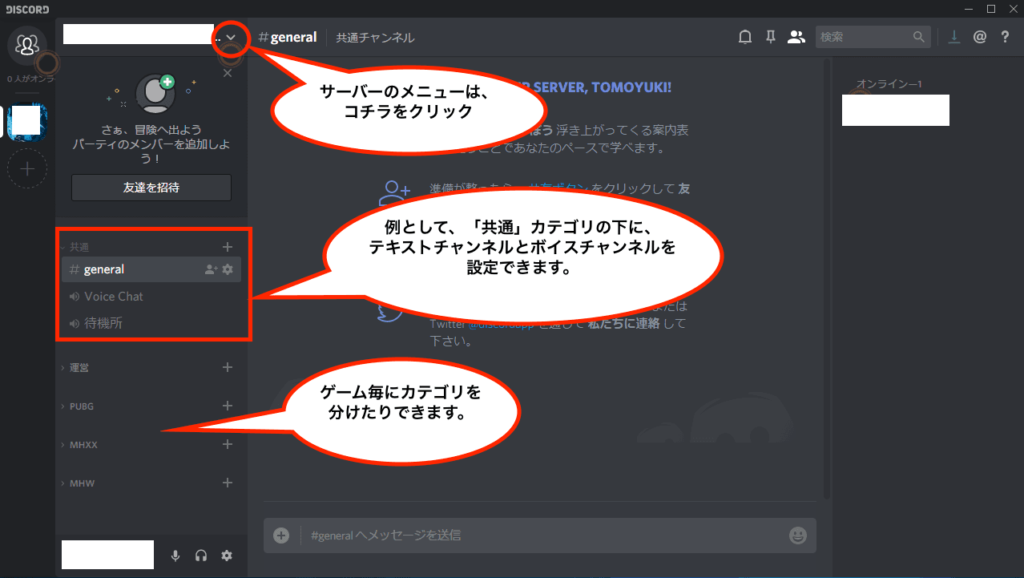This screenshot has height=578, width=1024.
Task: Add a server with the plus button
Action: click(x=27, y=169)
